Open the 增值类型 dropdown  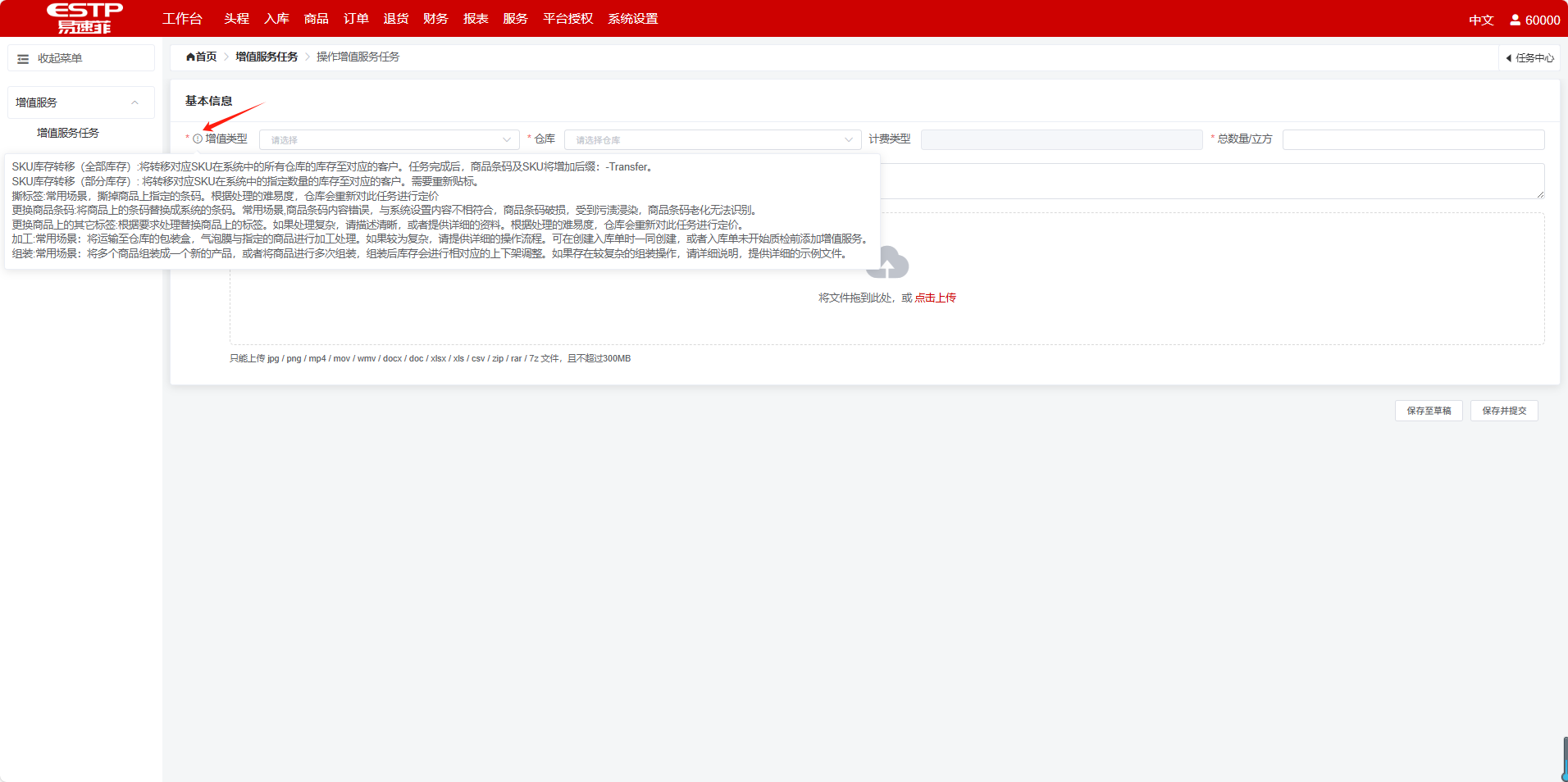[389, 140]
